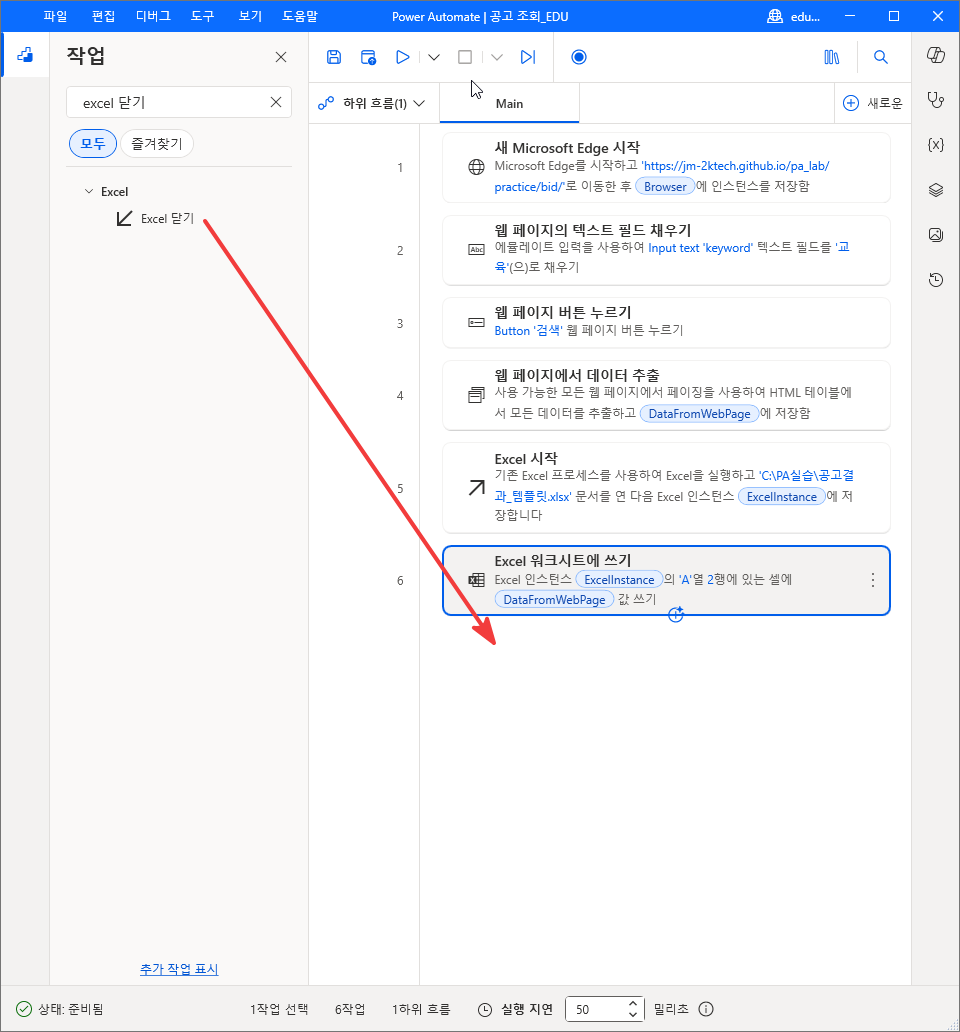This screenshot has width=960, height=1032.
Task: Click the run delay info icon
Action: 706,1009
